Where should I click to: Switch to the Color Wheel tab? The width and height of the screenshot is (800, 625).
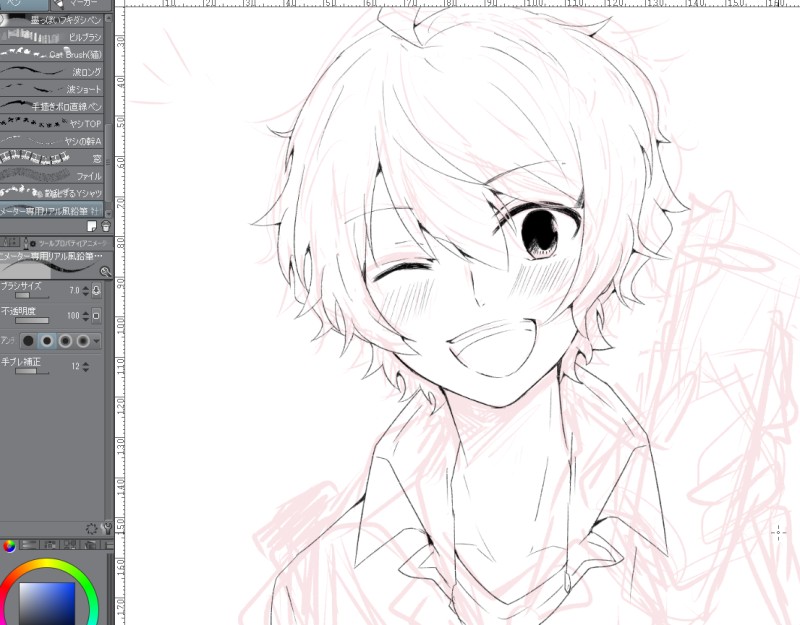click(9, 546)
